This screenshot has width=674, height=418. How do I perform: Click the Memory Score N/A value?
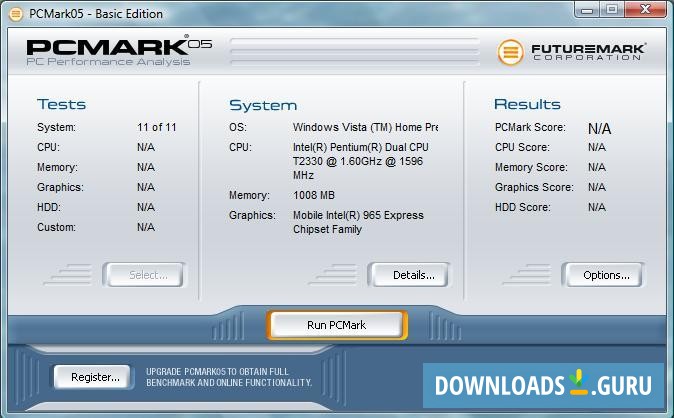pos(597,167)
